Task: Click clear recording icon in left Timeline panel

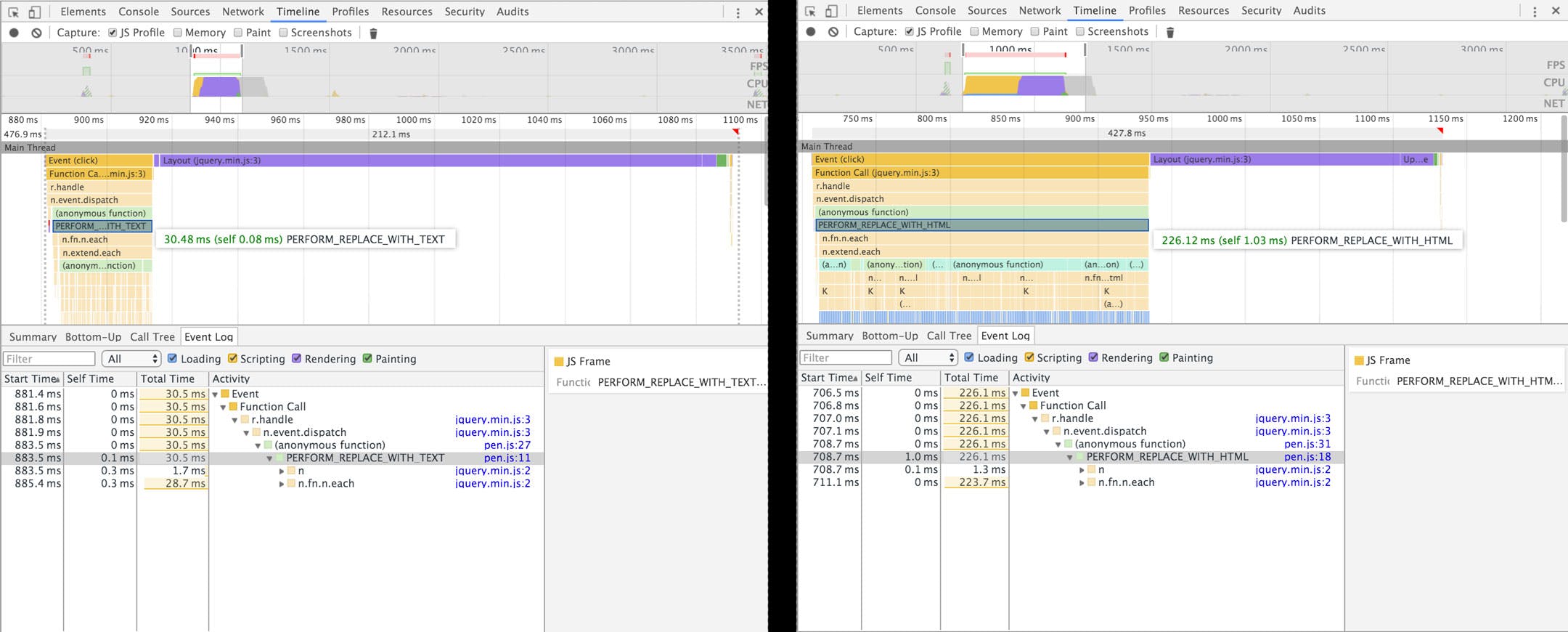Action: coord(36,33)
